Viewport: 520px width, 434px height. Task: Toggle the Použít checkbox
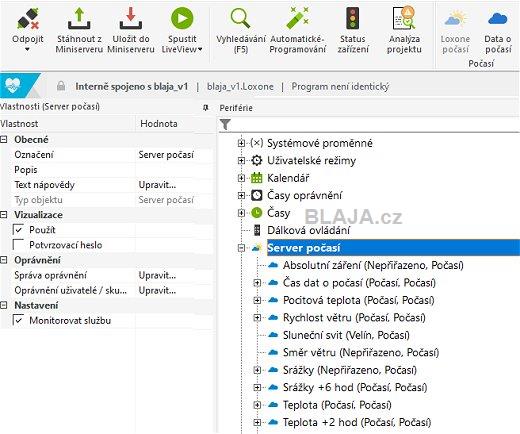[18, 230]
